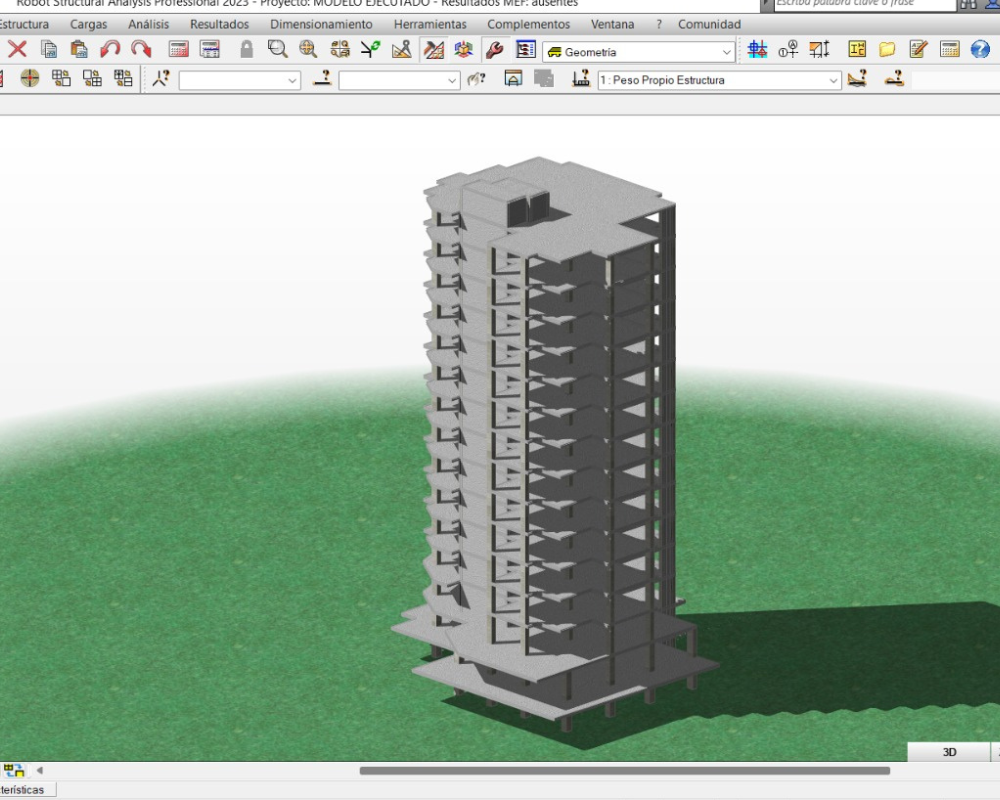Open the Peso Propio Estructura load case dropdown
The image size is (1000, 800).
point(834,81)
